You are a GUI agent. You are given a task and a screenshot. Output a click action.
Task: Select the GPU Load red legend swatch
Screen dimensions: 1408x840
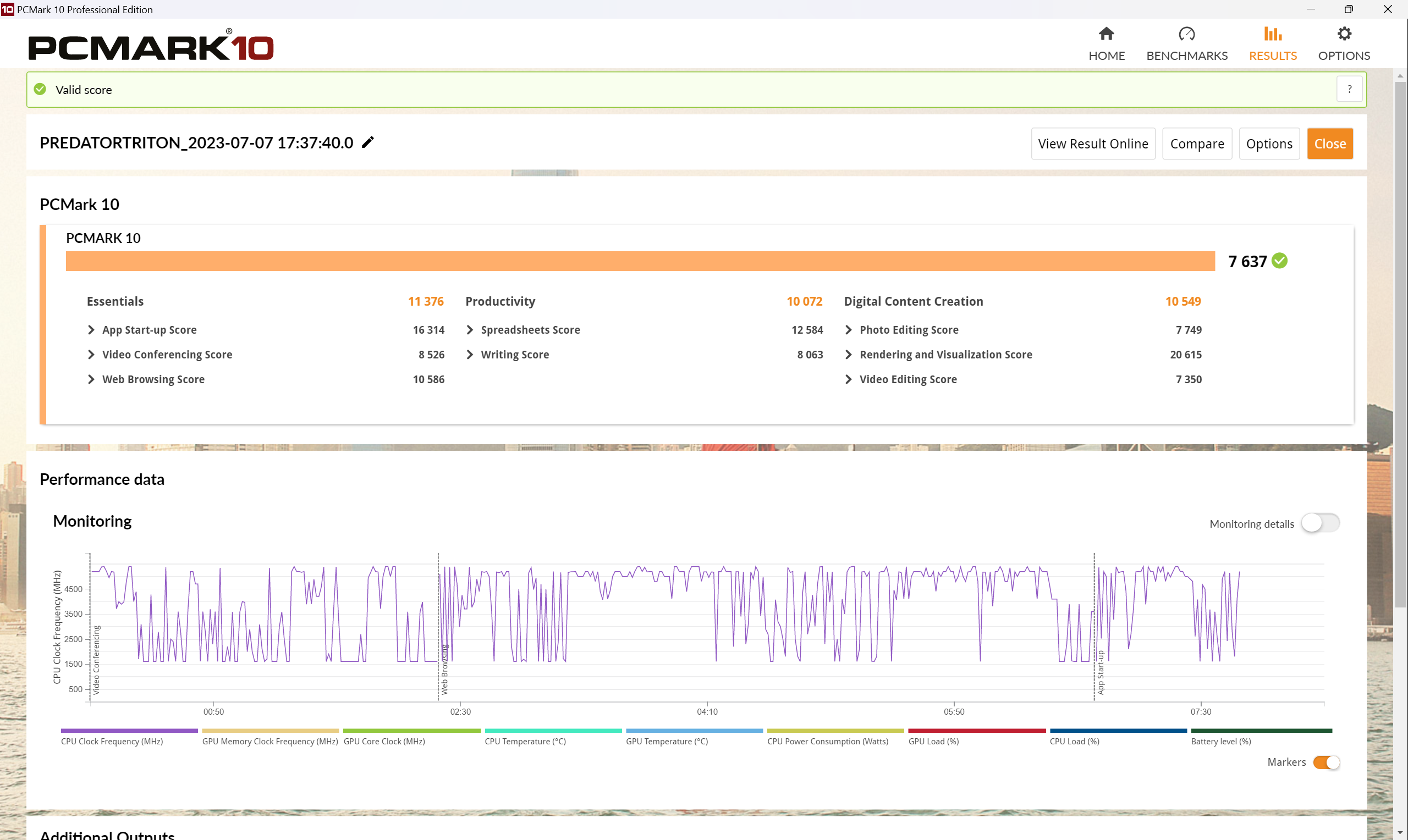977,731
